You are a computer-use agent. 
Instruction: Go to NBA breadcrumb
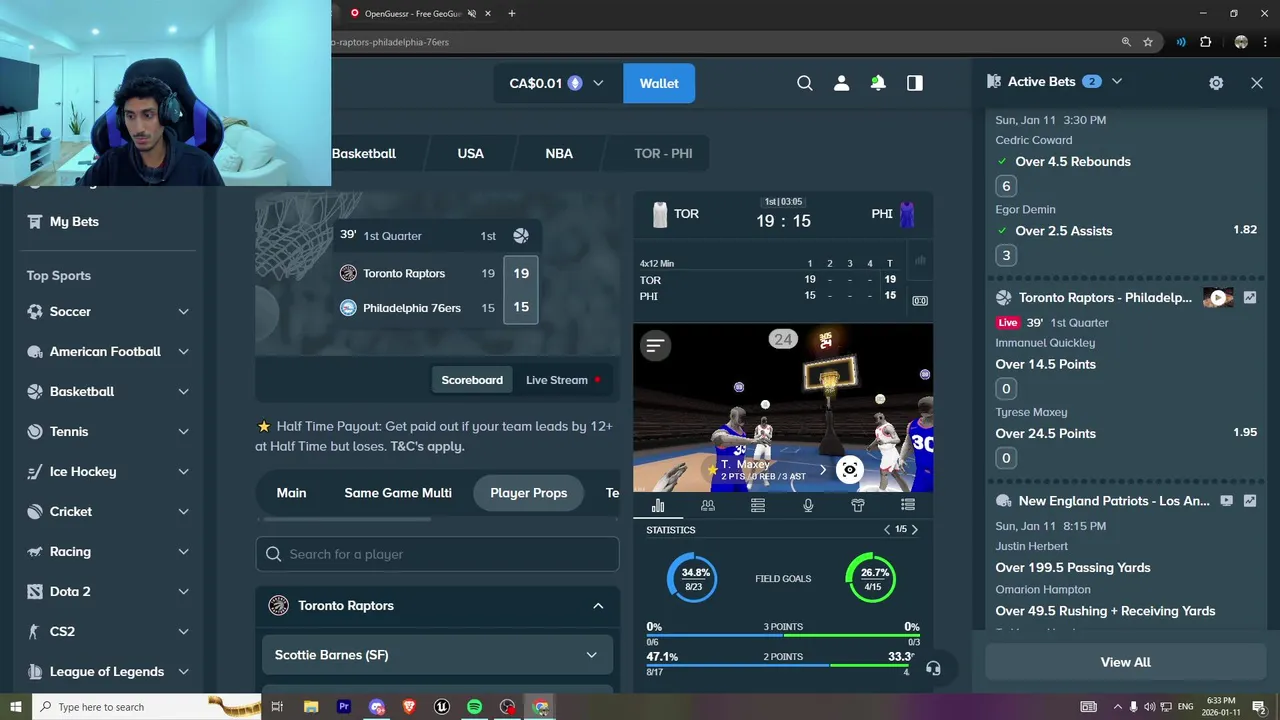[x=559, y=153]
